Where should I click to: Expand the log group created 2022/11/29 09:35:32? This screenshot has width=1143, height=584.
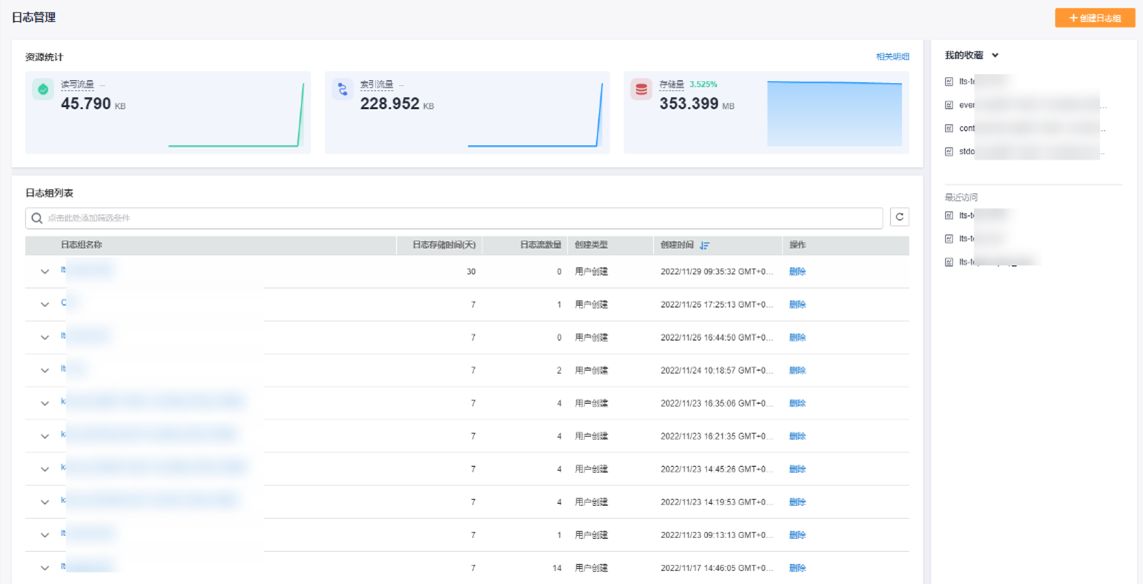[x=45, y=272]
